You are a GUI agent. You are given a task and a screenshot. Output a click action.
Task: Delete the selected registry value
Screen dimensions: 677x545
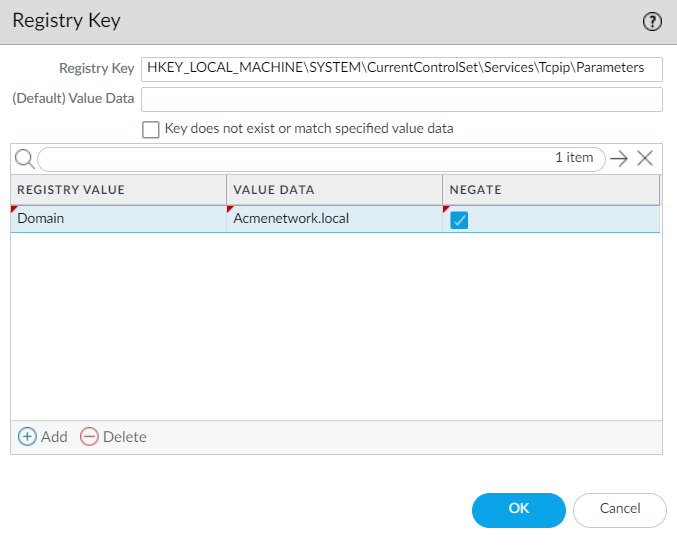pyautogui.click(x=114, y=437)
